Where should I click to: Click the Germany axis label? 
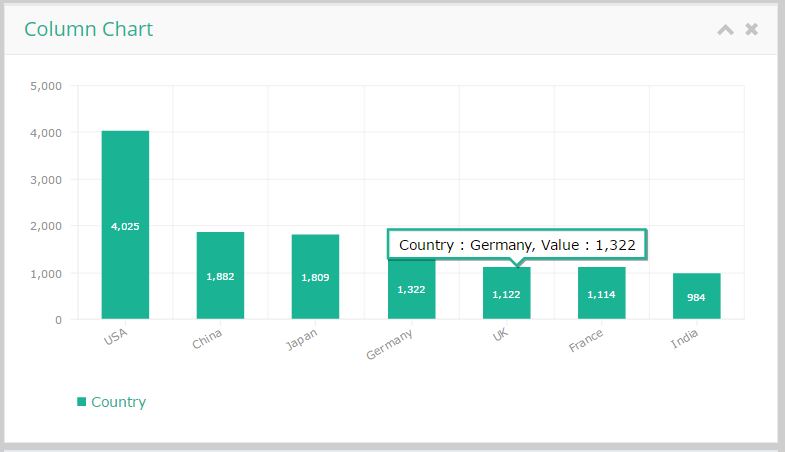389,344
